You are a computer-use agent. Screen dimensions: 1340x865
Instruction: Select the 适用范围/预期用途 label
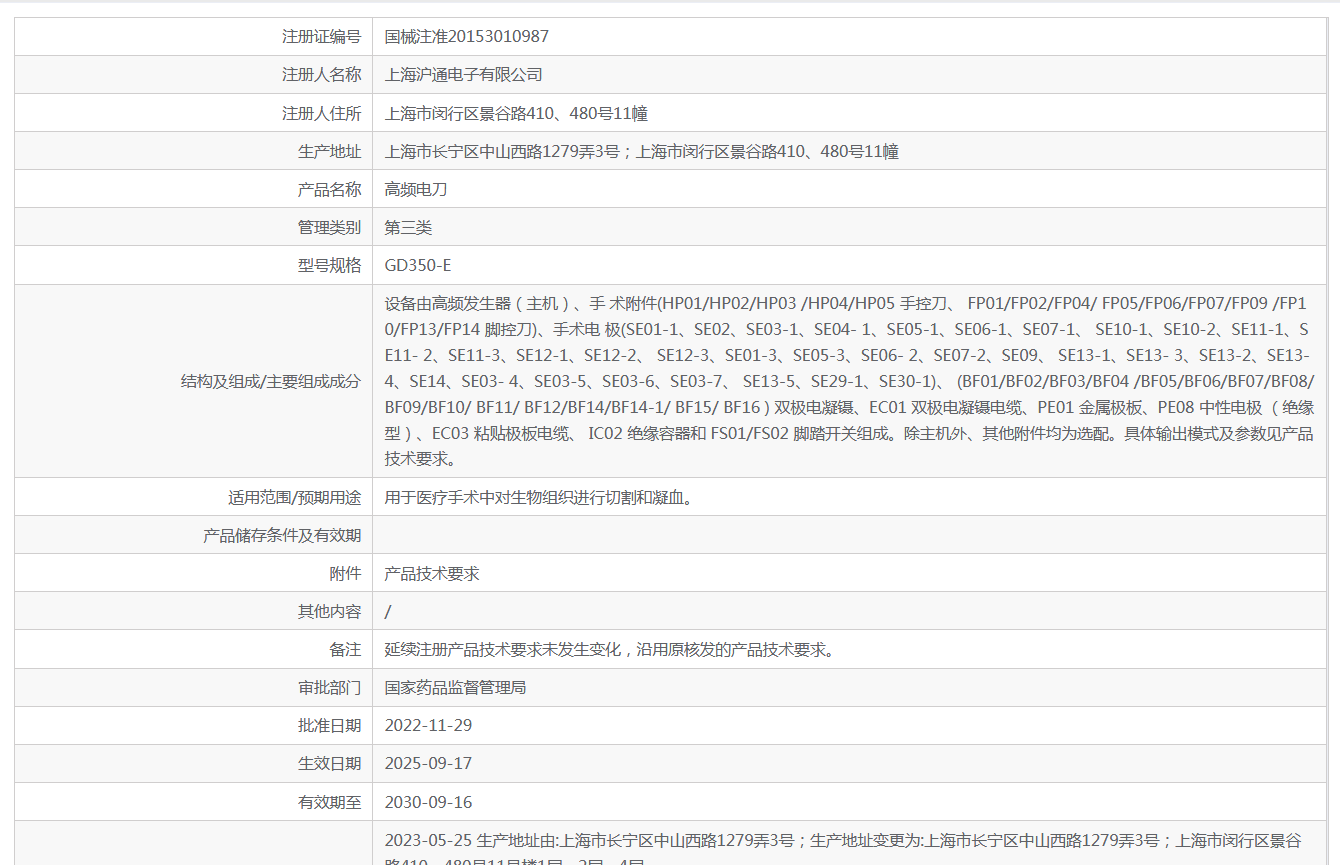pyautogui.click(x=294, y=497)
